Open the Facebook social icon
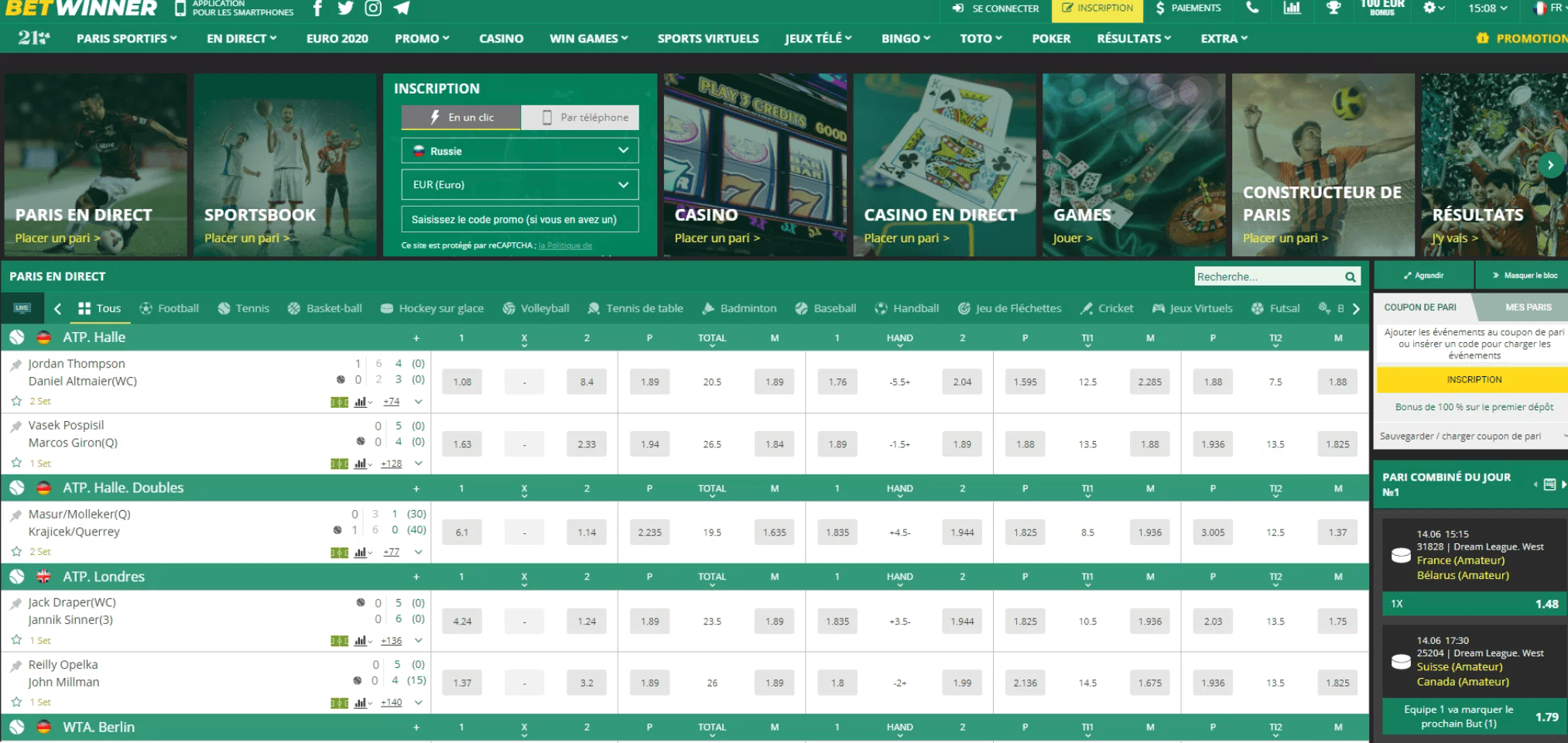Image resolution: width=1568 pixels, height=743 pixels. (317, 9)
